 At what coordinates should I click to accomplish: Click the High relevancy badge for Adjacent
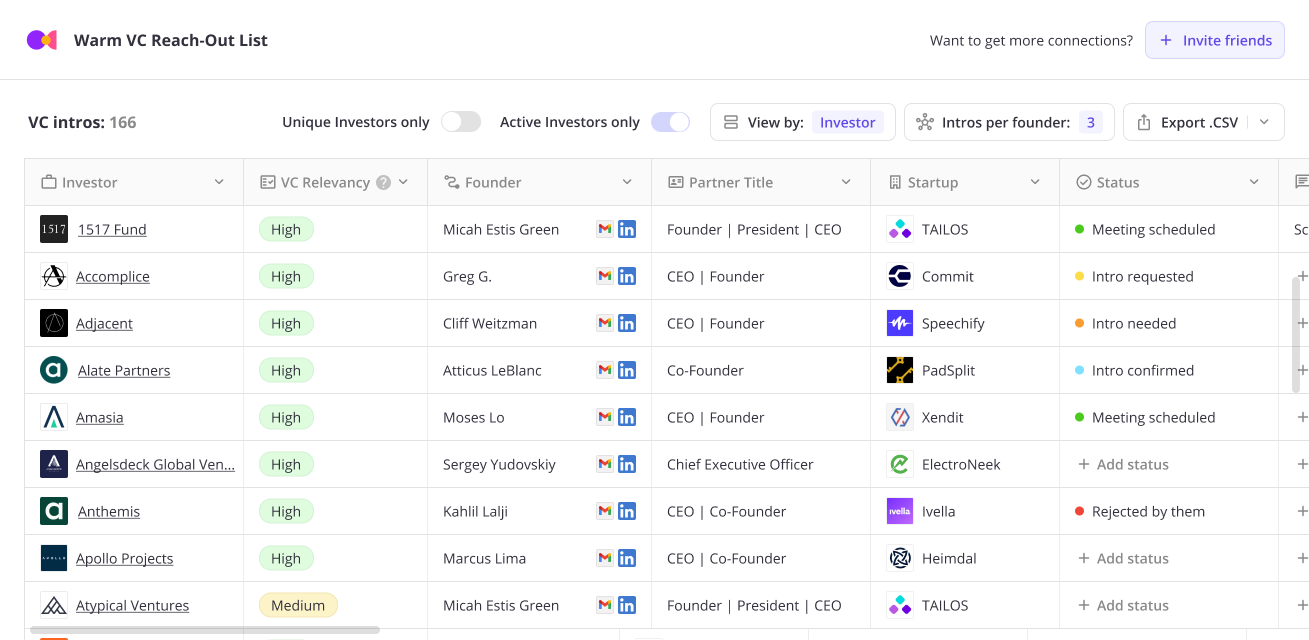[x=286, y=323]
